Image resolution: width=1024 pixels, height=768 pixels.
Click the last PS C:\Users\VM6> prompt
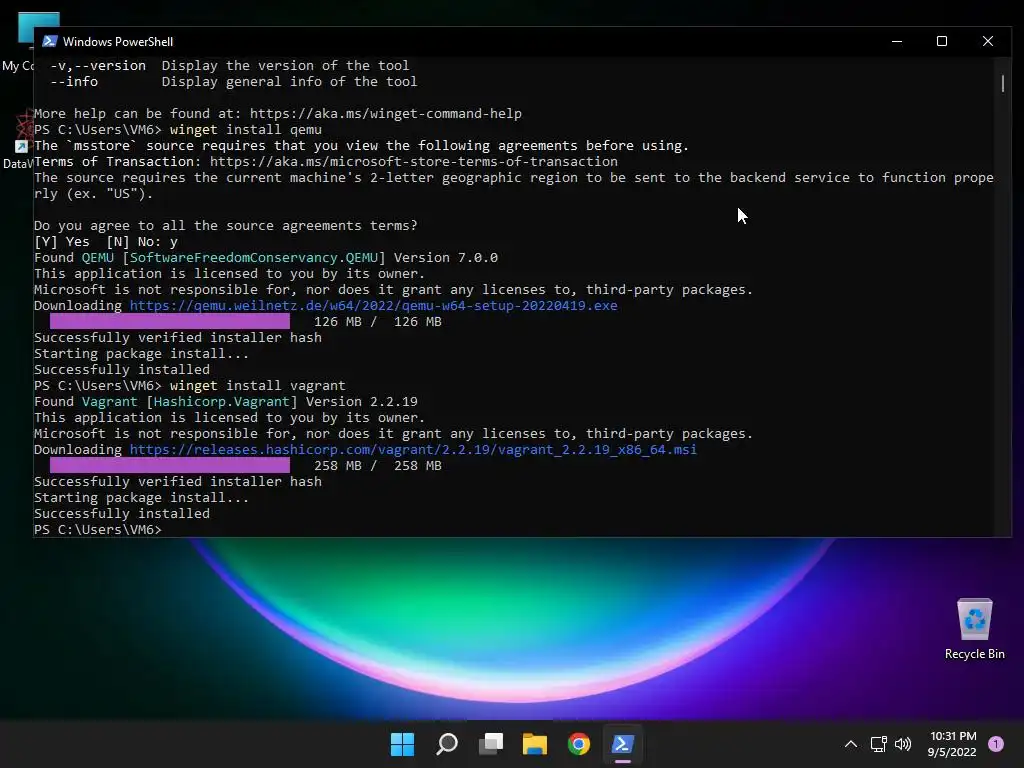(98, 530)
